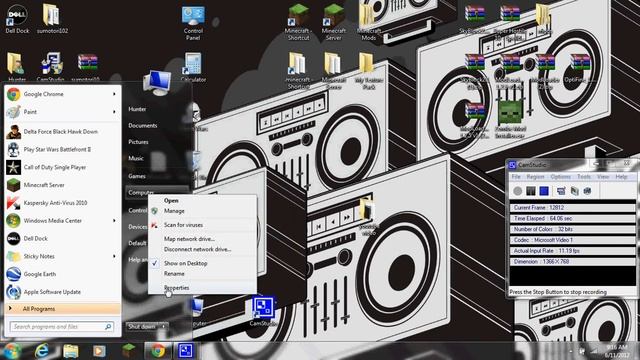
Task: Toggle Show on Desktop checkmark option
Action: [x=202, y=263]
